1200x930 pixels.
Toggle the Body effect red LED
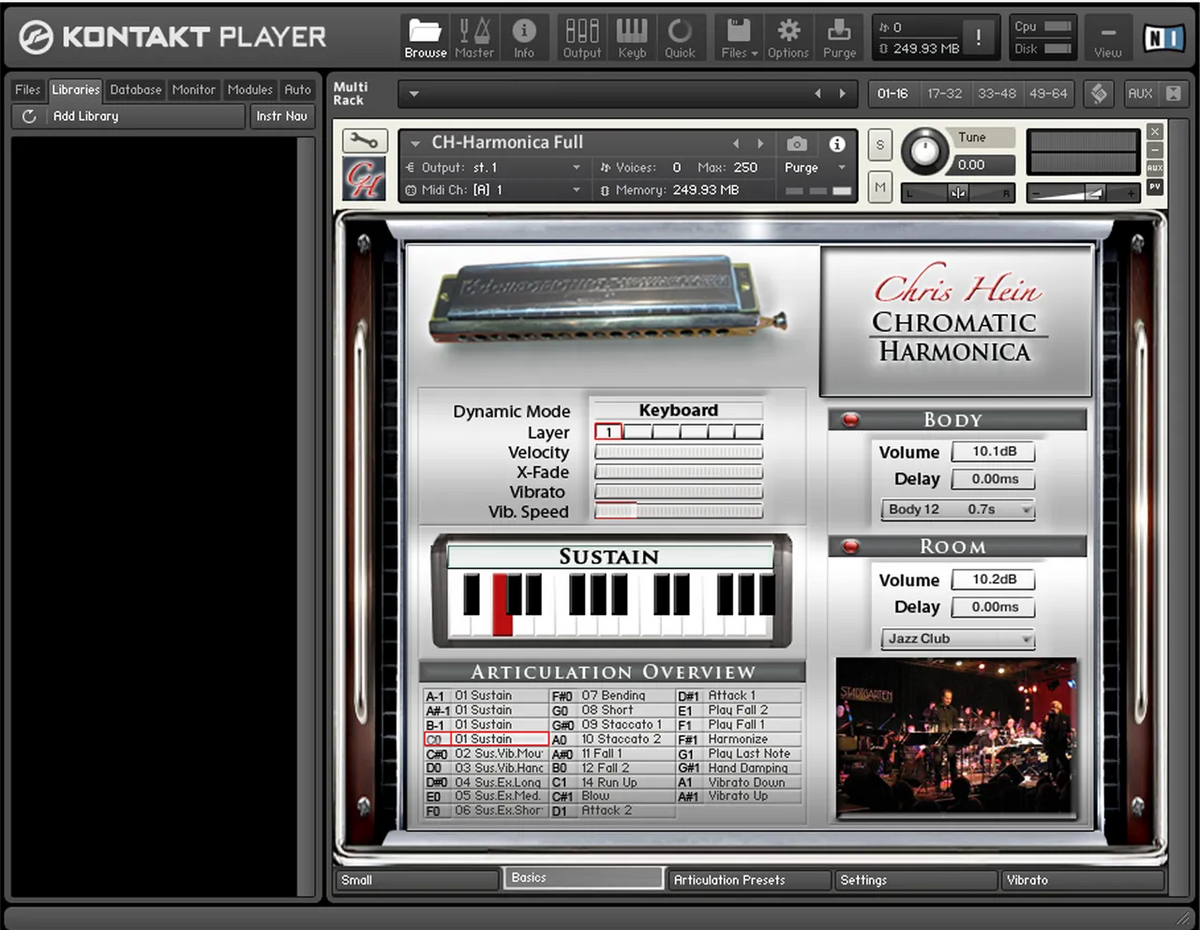tap(850, 420)
